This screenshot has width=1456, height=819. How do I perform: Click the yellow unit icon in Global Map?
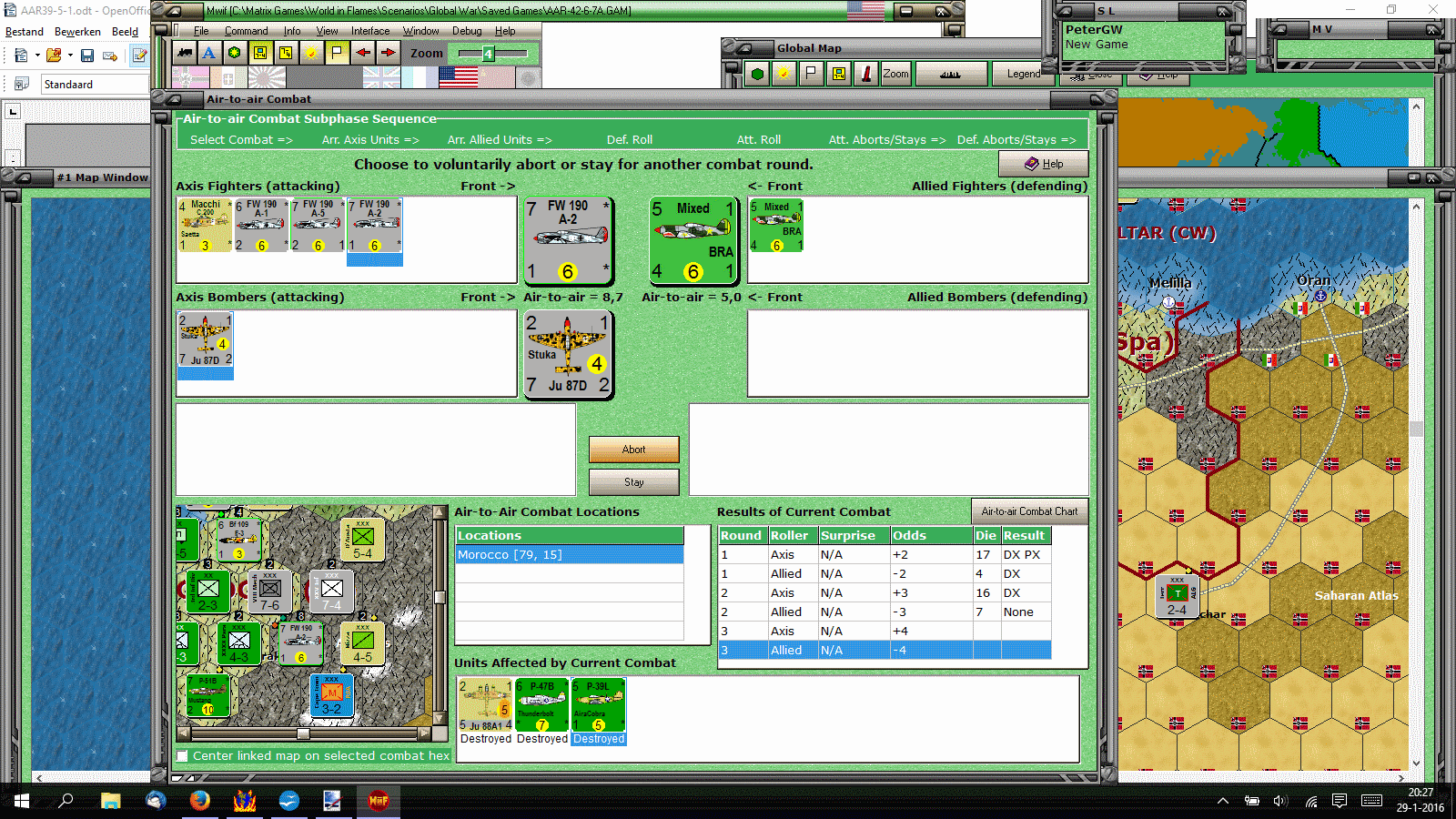(839, 74)
